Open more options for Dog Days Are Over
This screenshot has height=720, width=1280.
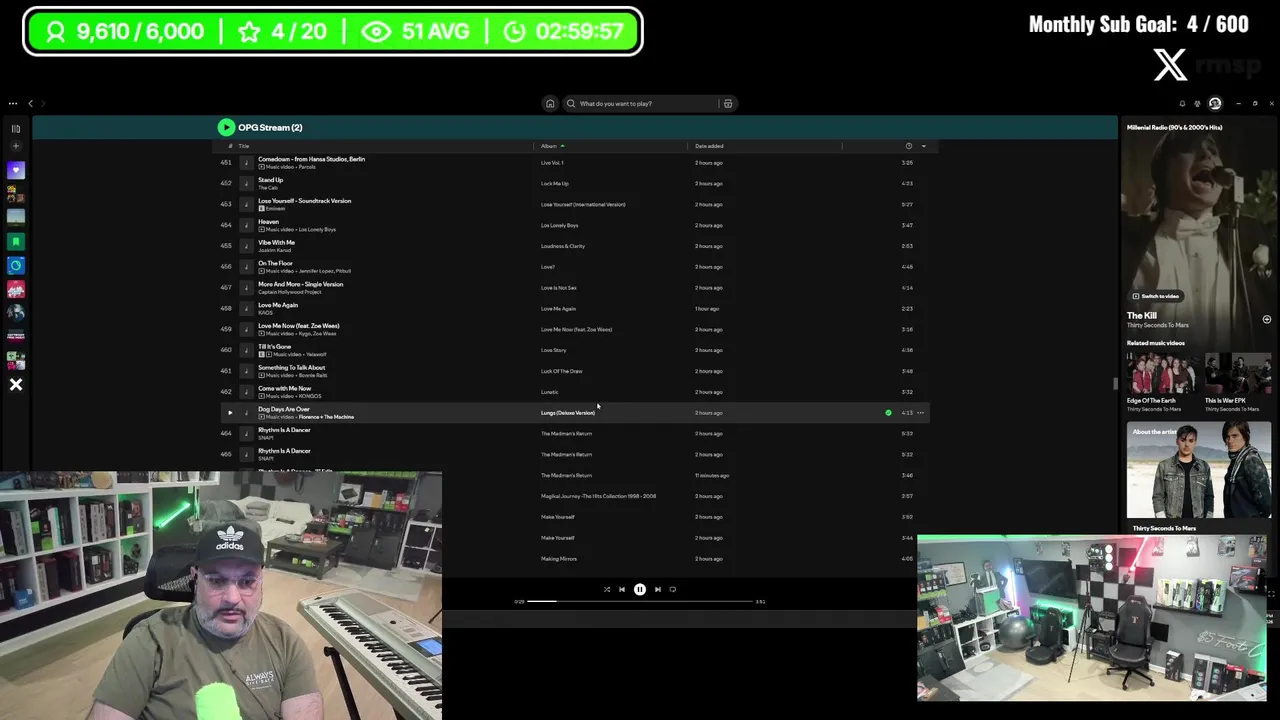click(921, 412)
